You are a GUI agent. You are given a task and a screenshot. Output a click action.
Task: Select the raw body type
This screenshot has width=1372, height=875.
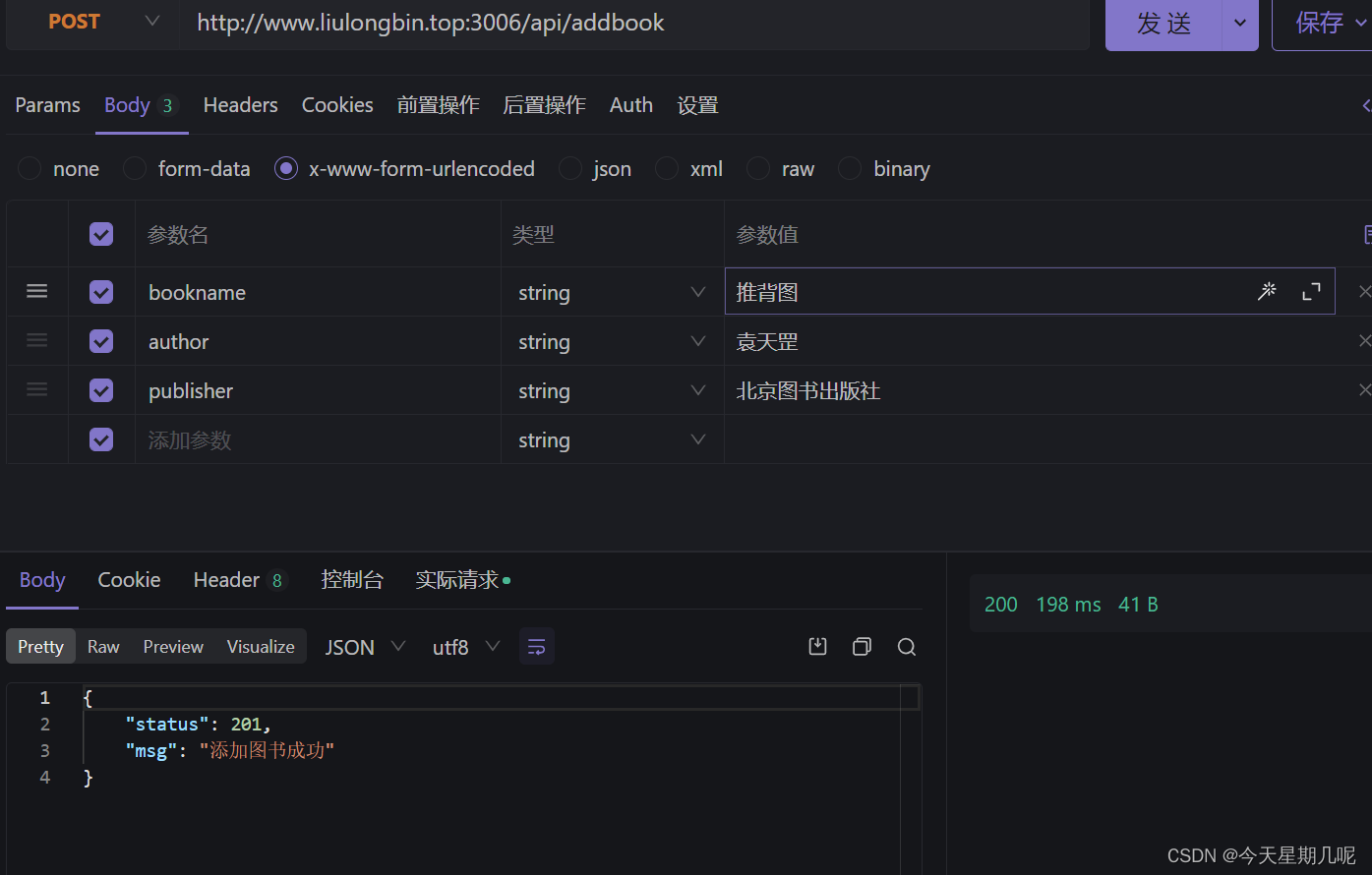(758, 169)
